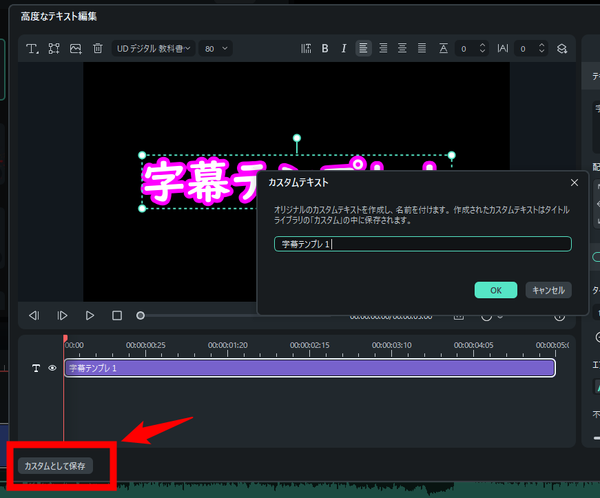Click the character spacing icon
600x498 pixels.
pos(503,49)
